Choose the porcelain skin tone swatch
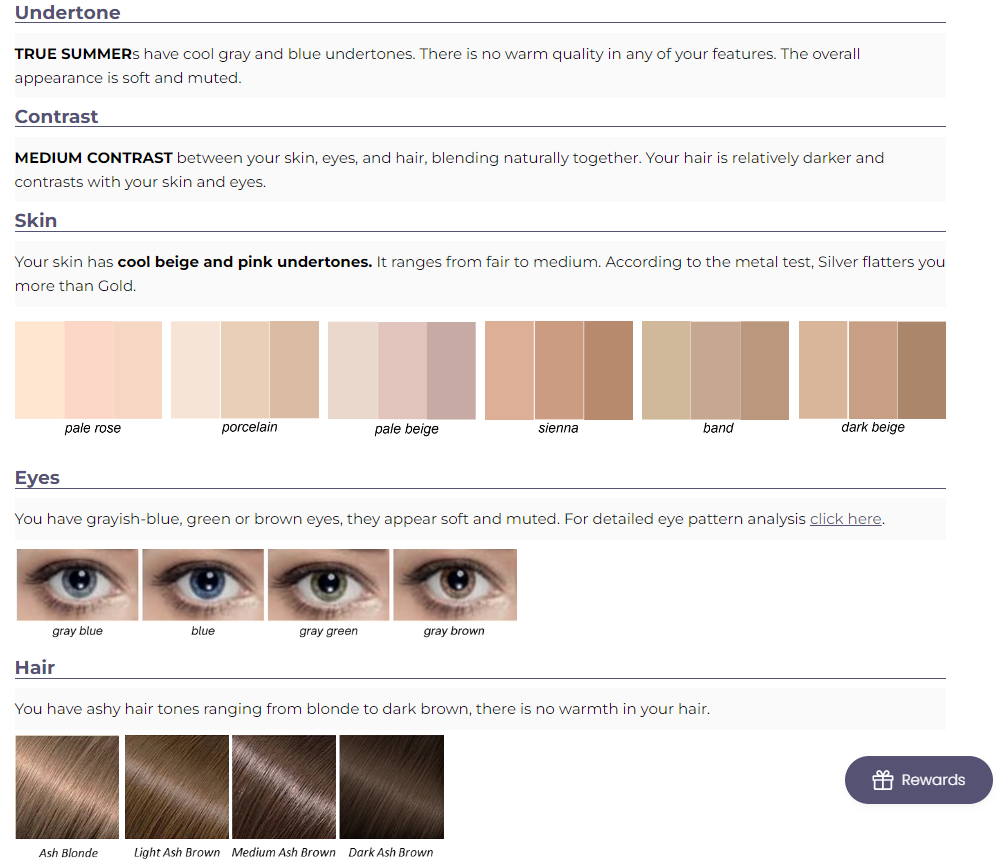The image size is (996, 867). pyautogui.click(x=245, y=370)
